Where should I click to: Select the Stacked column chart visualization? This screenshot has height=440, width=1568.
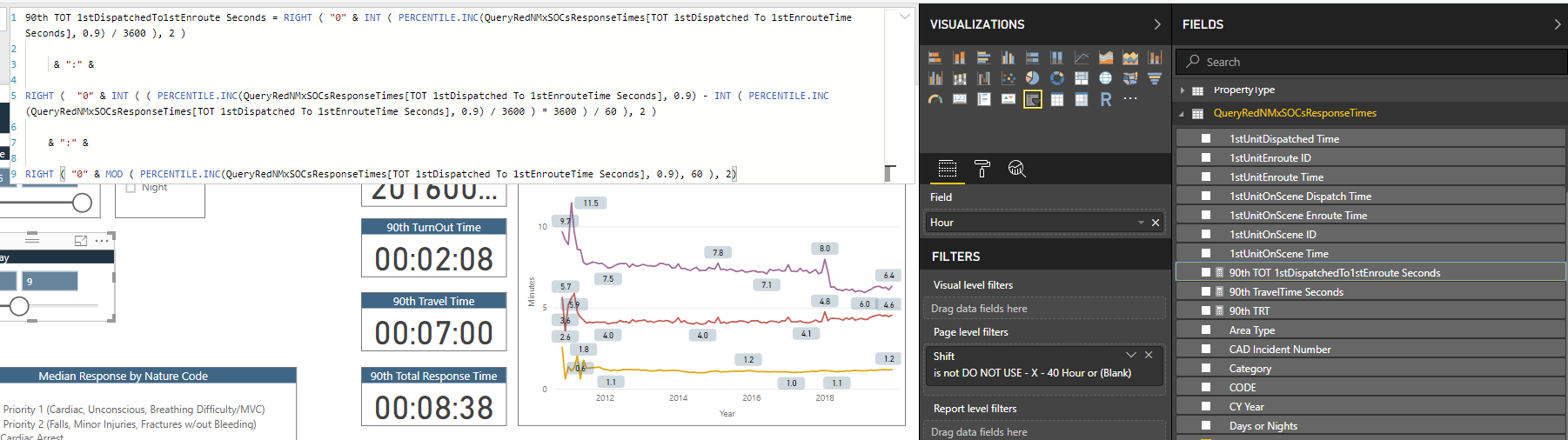[x=959, y=57]
